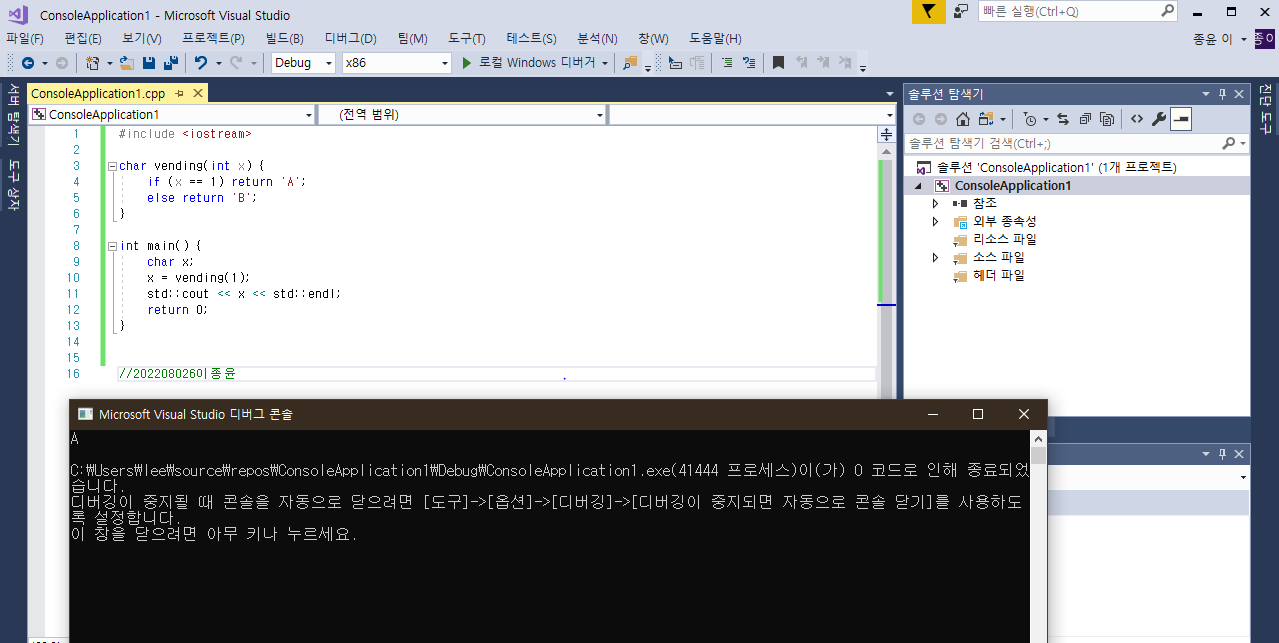Click Sync with Active Document icon
1279x643 pixels.
1063,119
